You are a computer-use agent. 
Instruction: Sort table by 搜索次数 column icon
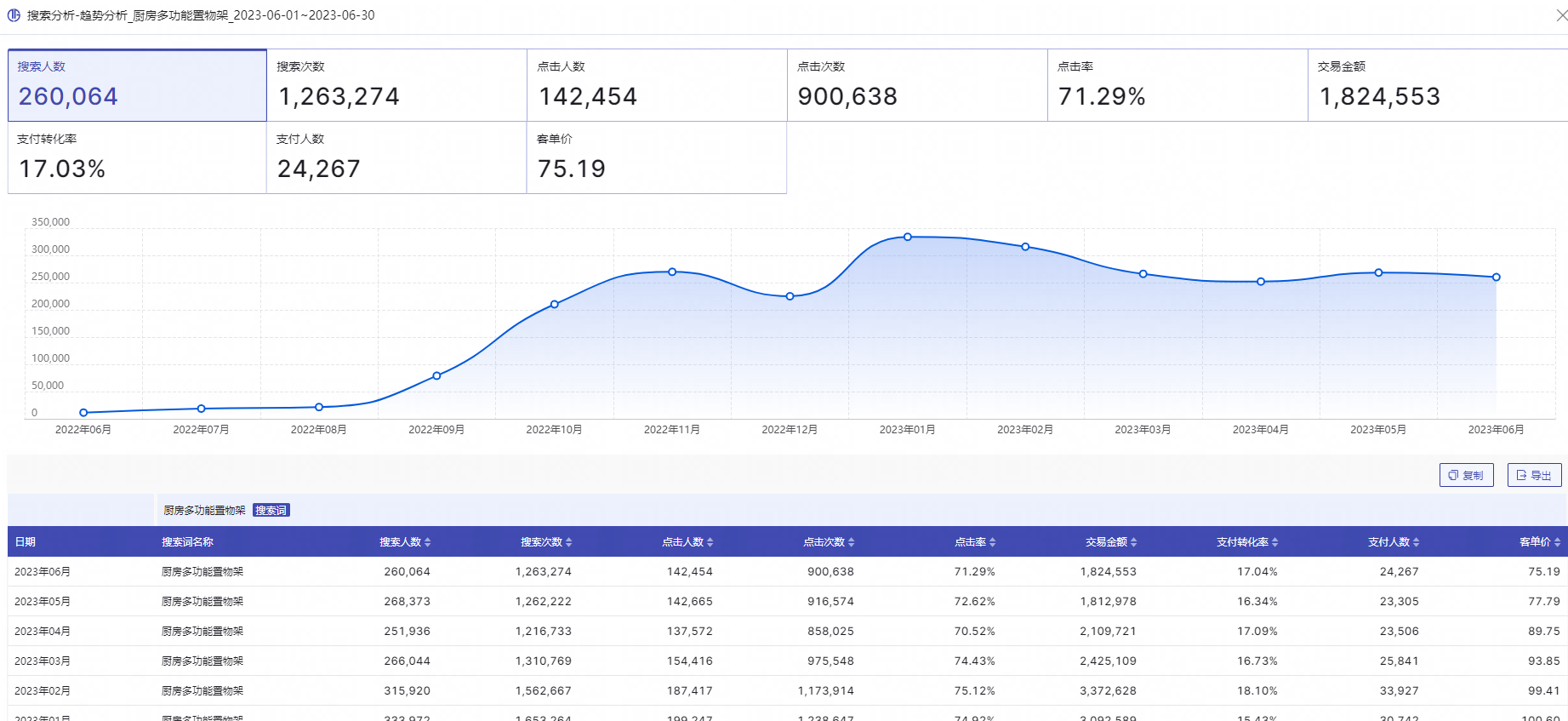569,542
